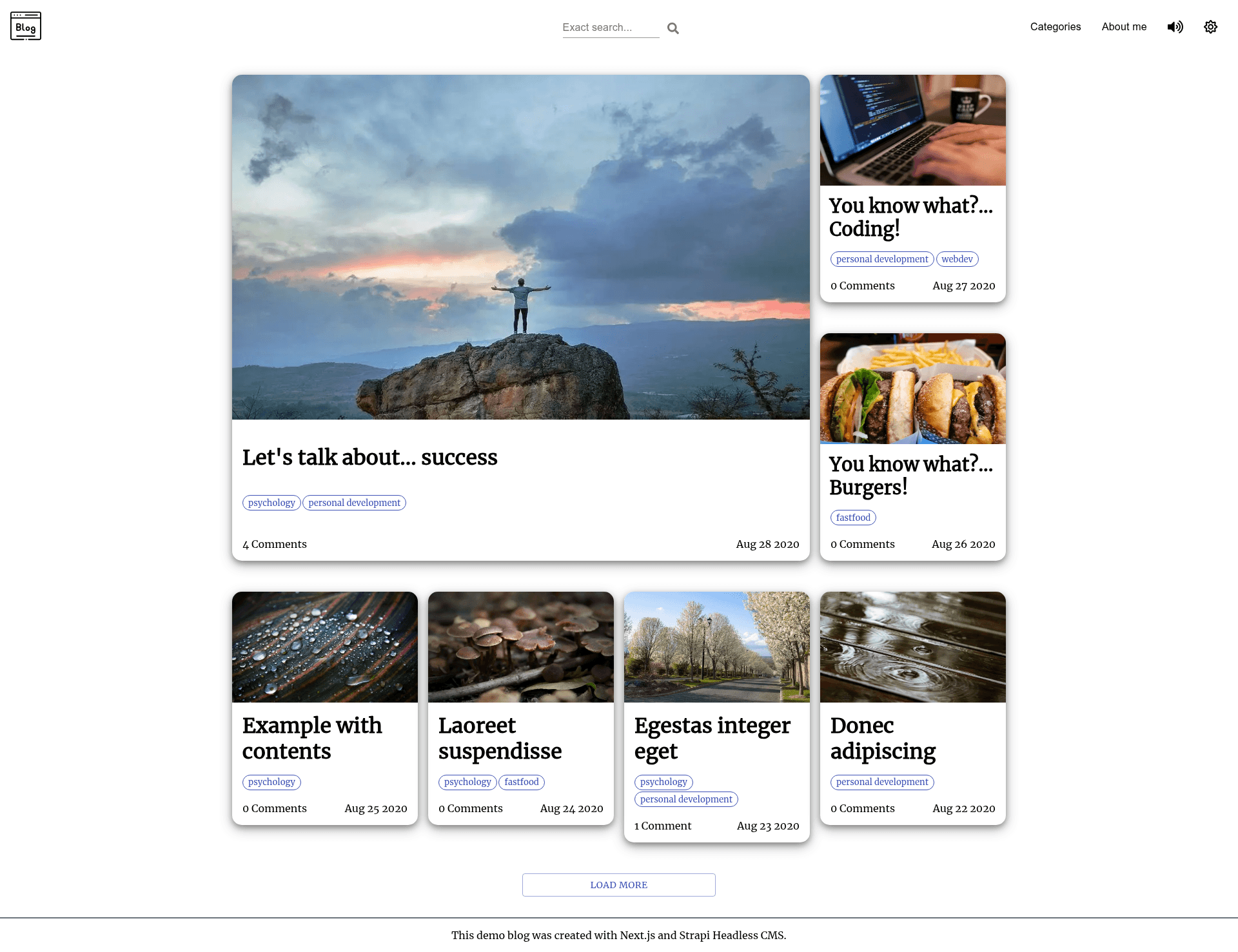The height and width of the screenshot is (952, 1238).
Task: Select fastfood tag on Burgers post
Action: 853,518
